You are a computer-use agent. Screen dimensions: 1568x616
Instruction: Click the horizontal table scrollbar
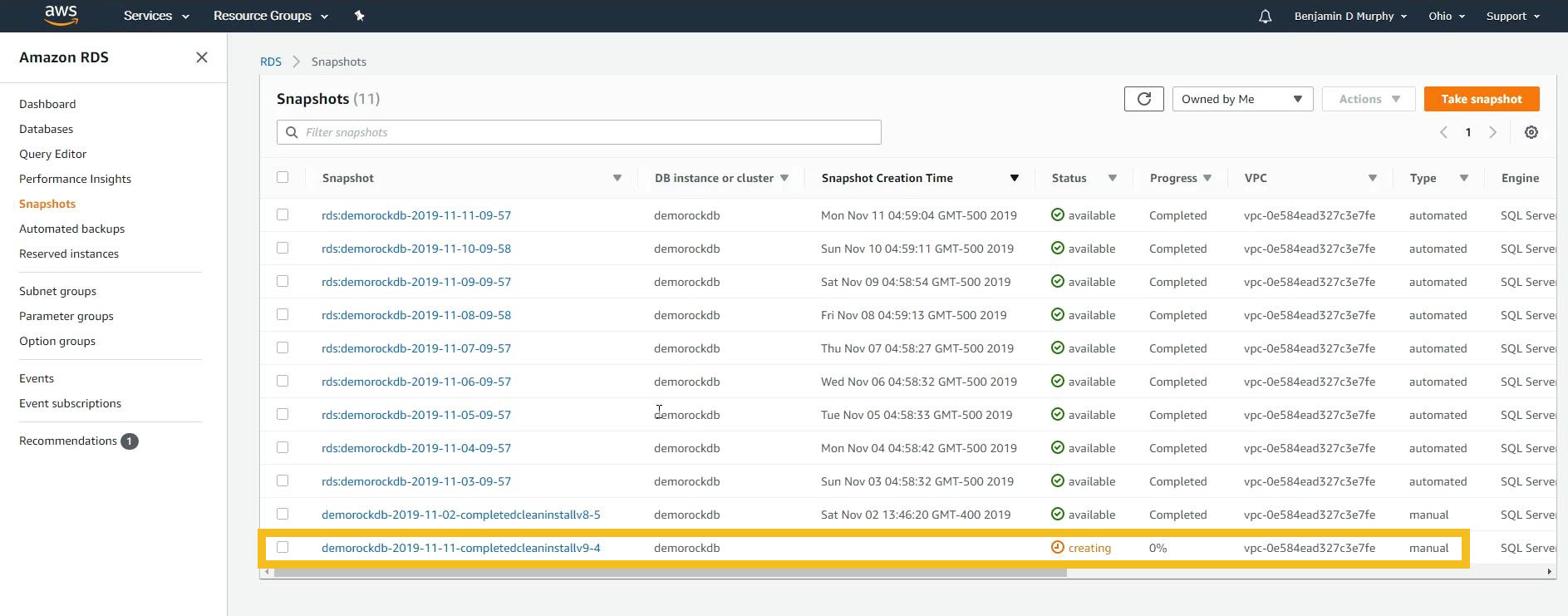click(670, 572)
